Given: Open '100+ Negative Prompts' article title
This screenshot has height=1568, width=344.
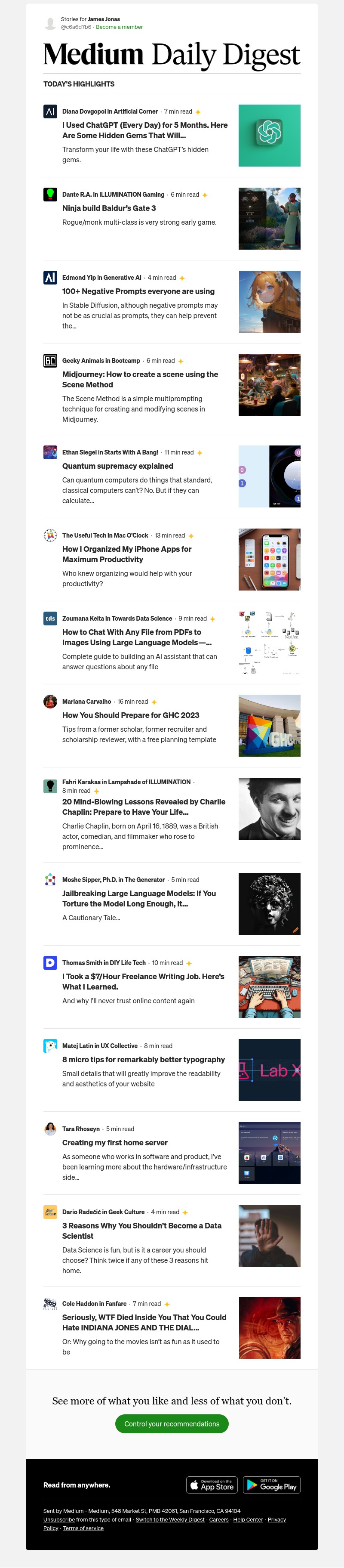Looking at the screenshot, I should [138, 291].
